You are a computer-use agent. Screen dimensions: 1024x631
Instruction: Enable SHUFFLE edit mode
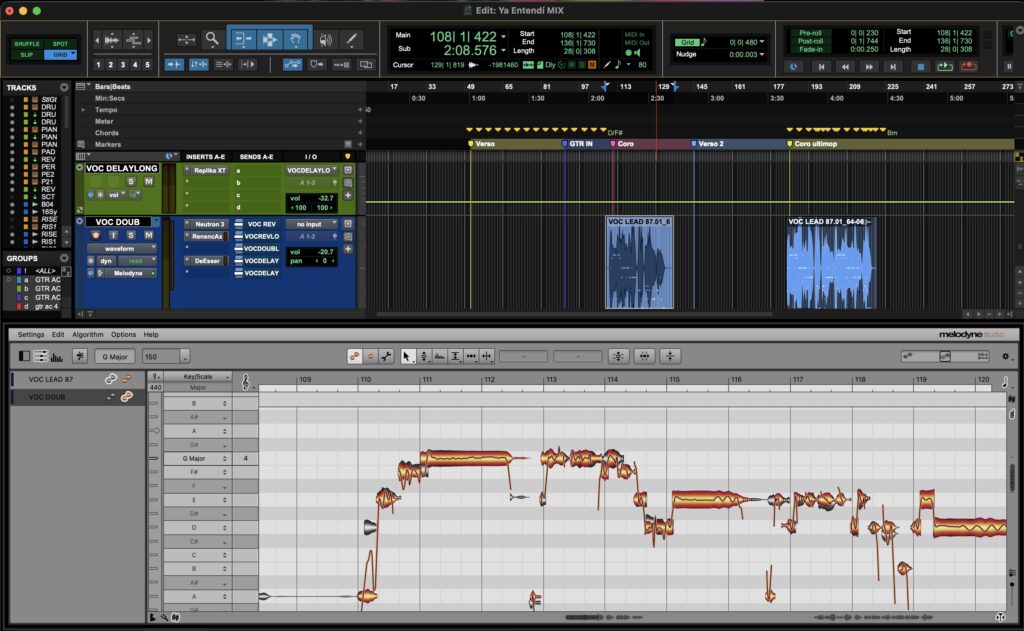click(x=27, y=44)
